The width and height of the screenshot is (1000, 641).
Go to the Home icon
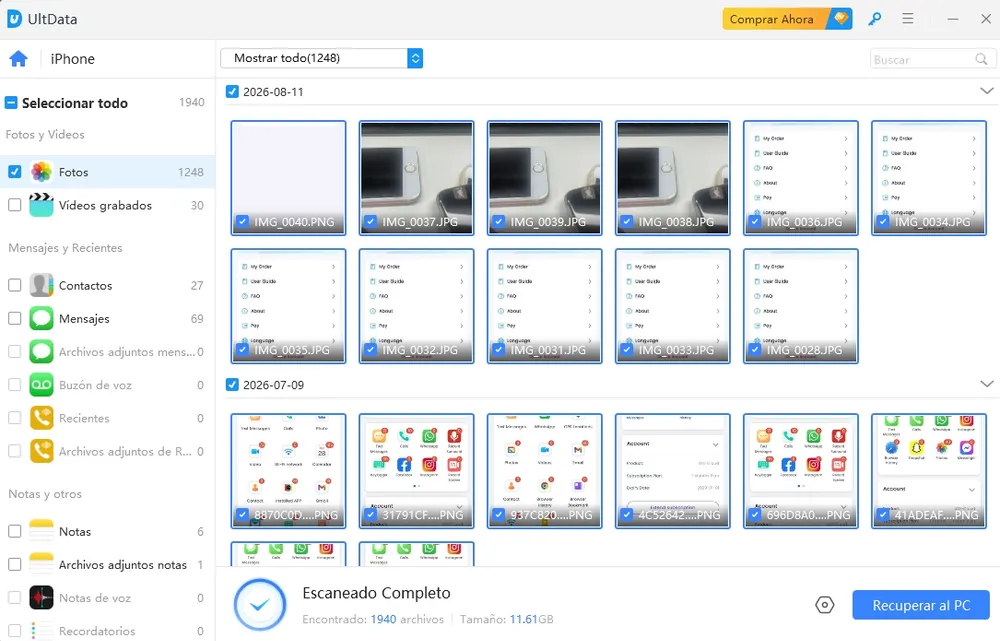(18, 59)
